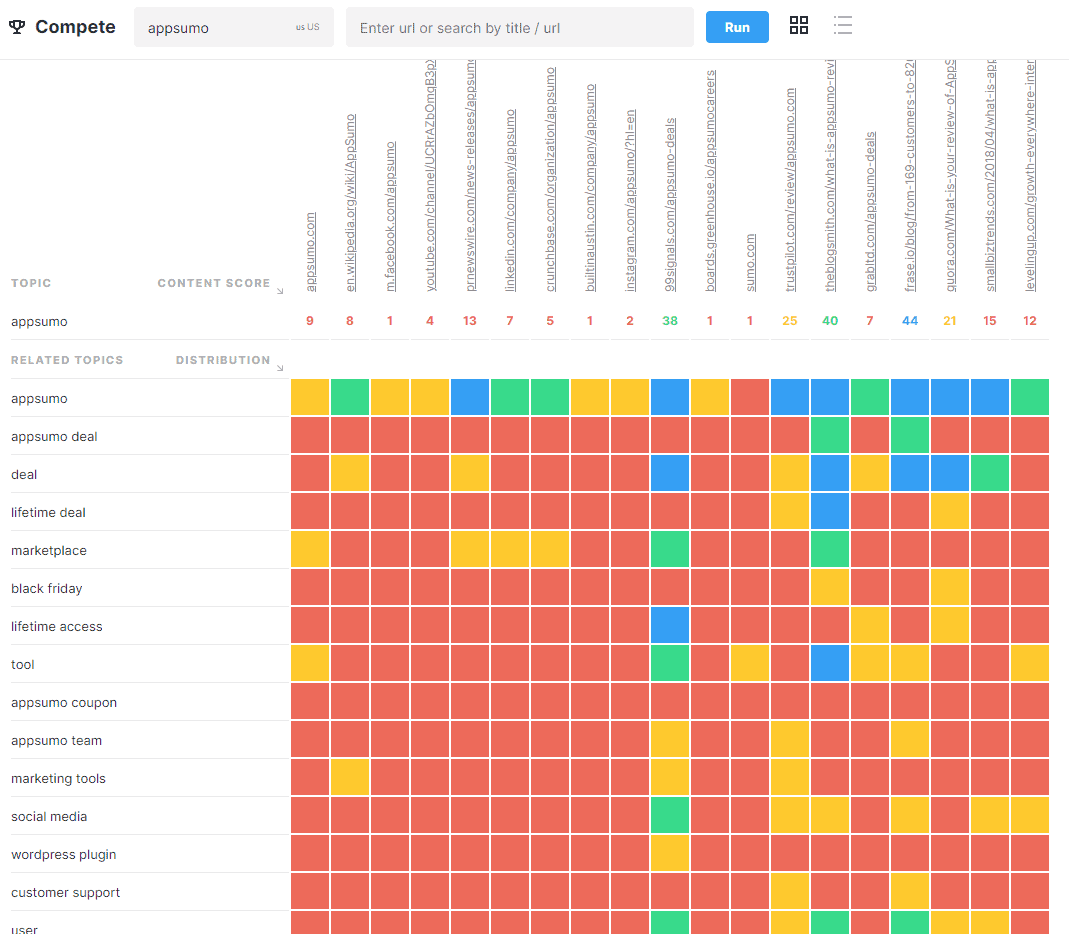Image resolution: width=1069 pixels, height=934 pixels.
Task: Open the instagram.com/appsumo link
Action: pos(631,200)
